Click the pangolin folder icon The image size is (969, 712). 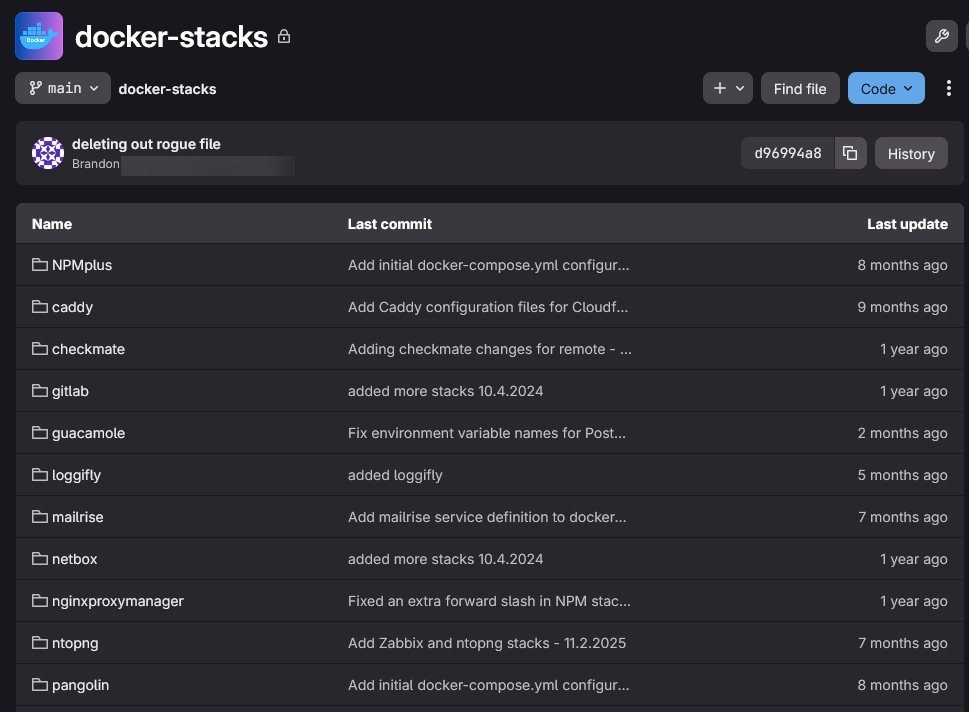40,685
